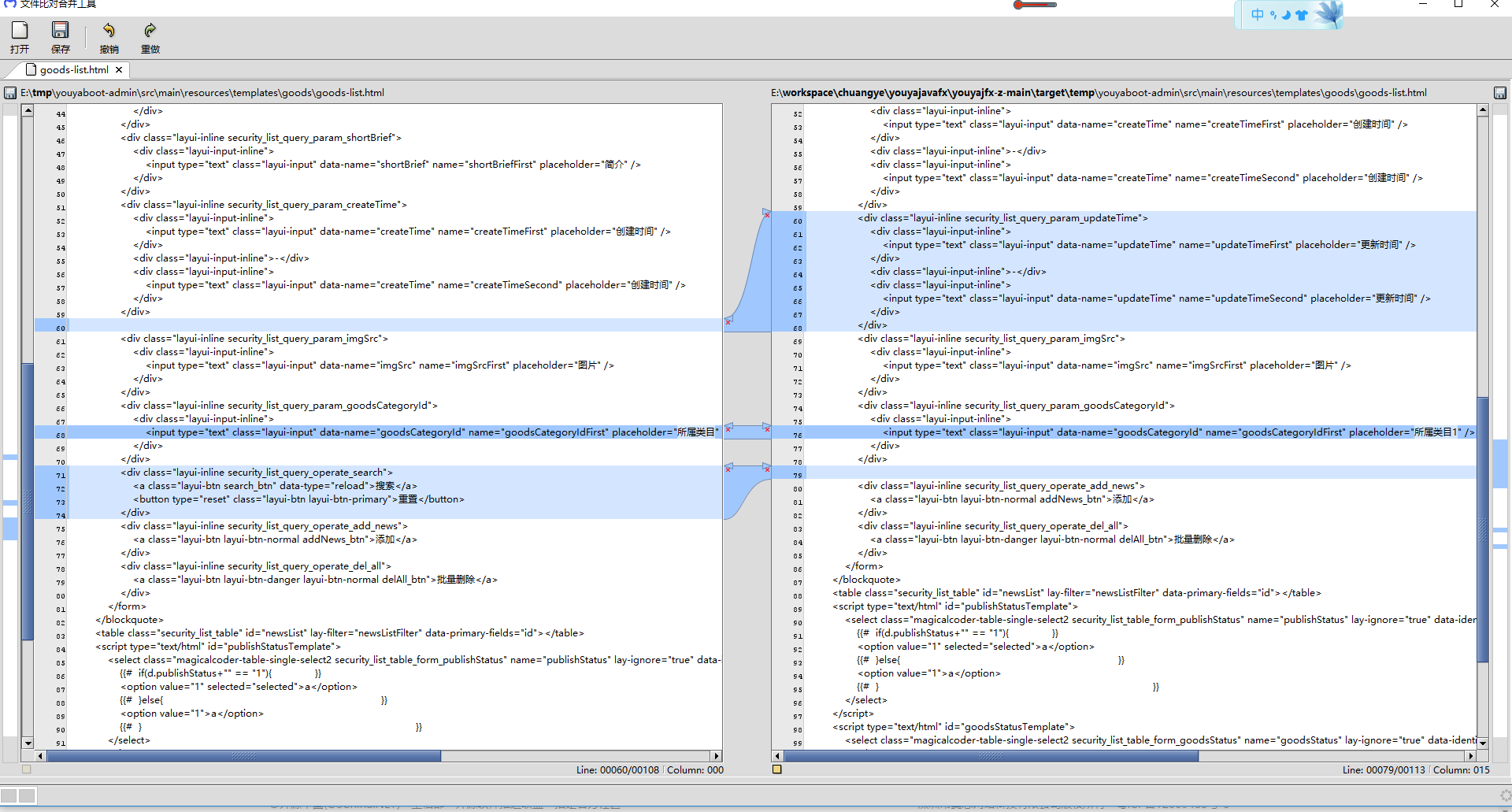This screenshot has height=812, width=1512.
Task: Click right file path label E:\workspace\chuangye
Action: coord(1099,93)
